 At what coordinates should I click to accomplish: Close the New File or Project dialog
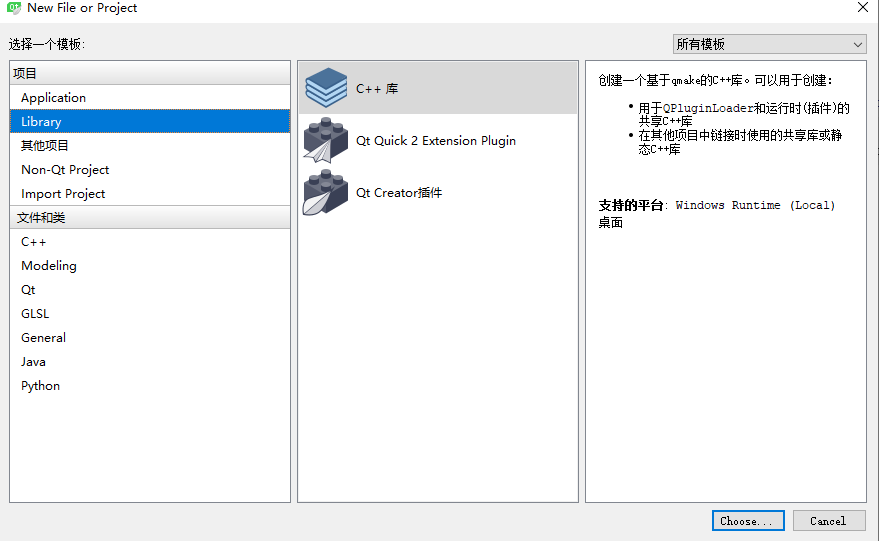tap(863, 7)
